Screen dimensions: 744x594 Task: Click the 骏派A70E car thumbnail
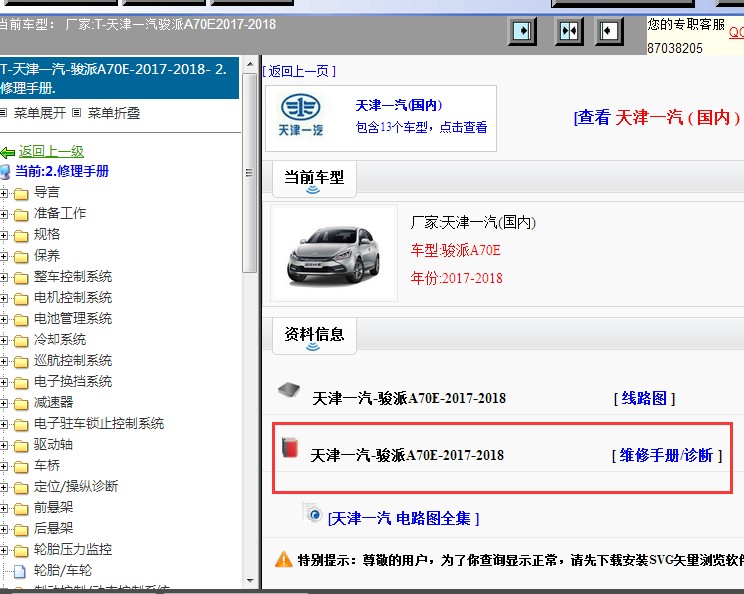pyautogui.click(x=334, y=253)
